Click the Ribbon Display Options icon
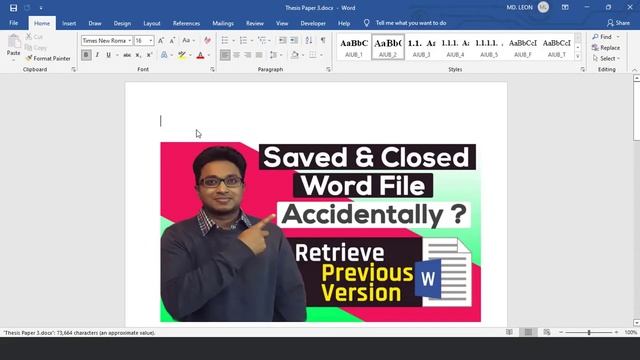Screen dimensions: 640x360 coord(565,7)
